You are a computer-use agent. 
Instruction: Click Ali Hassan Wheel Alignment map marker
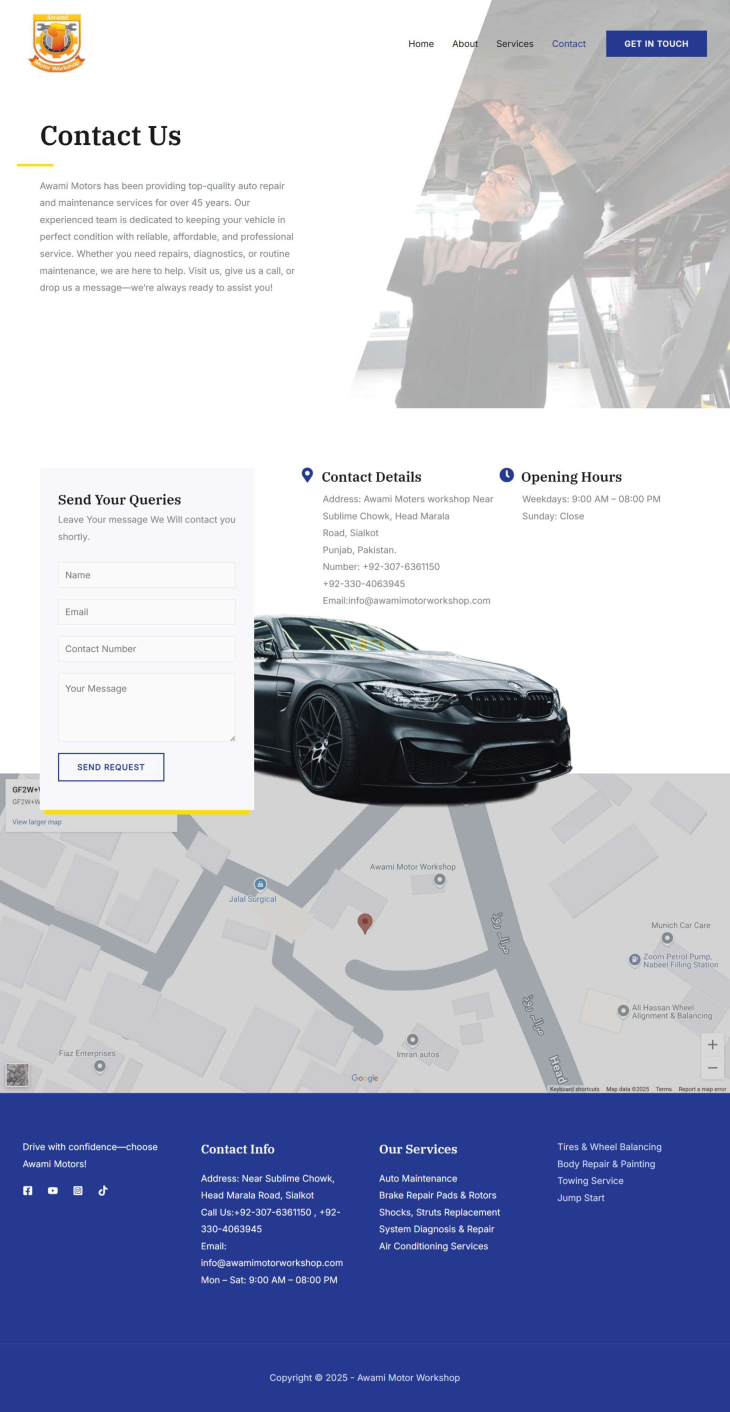623,1011
